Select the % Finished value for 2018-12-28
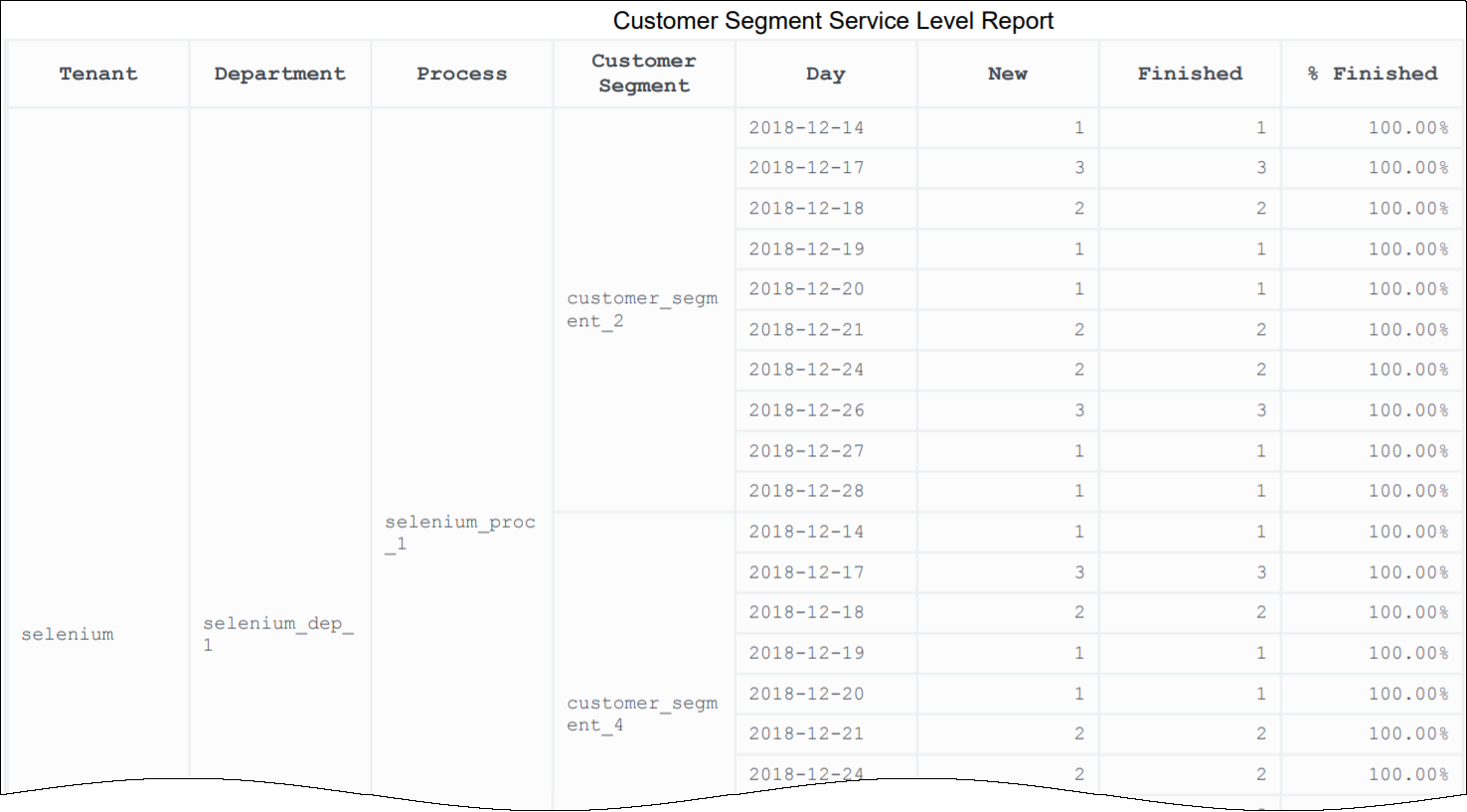 coord(1407,491)
